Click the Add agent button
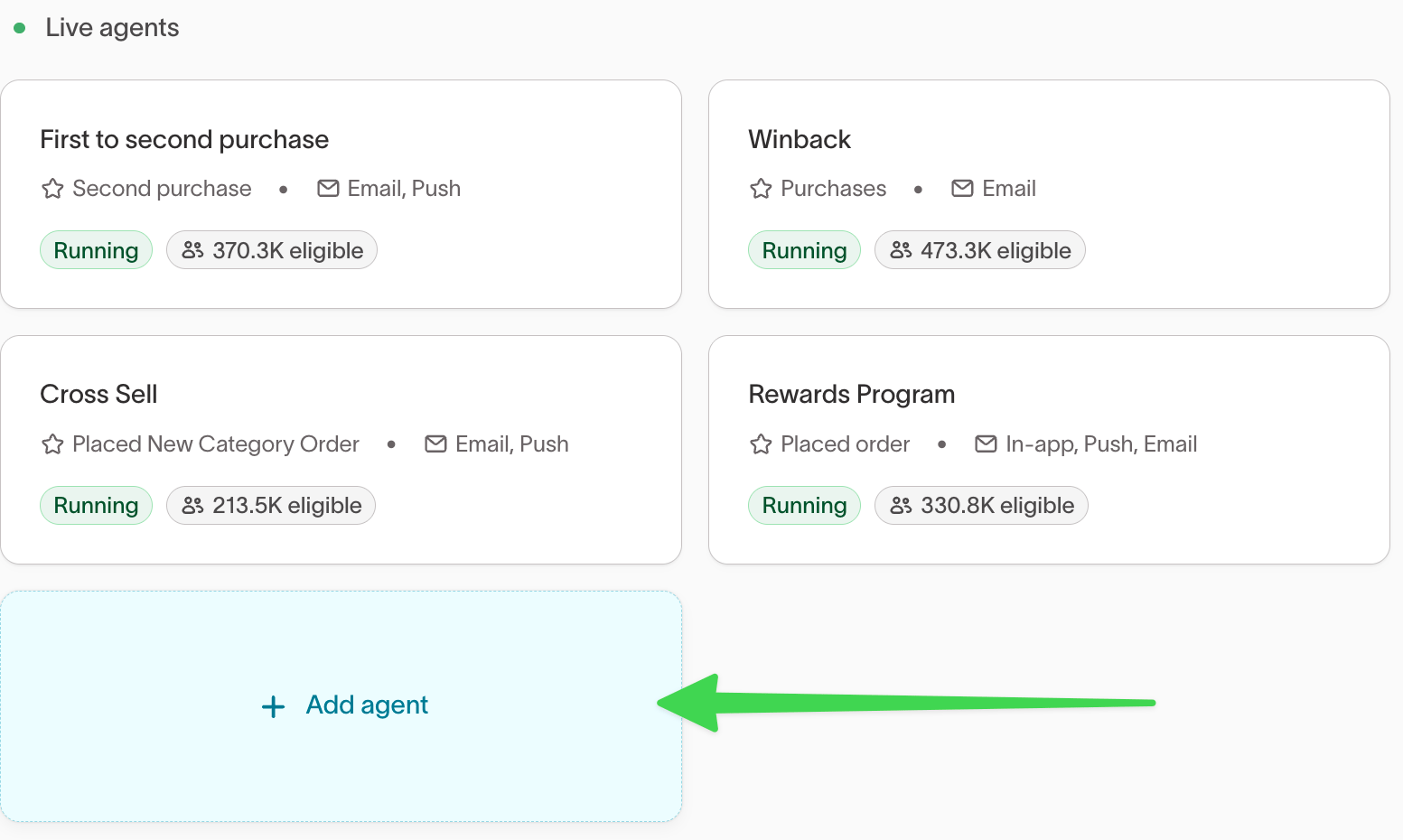Viewport: 1403px width, 840px height. 341,706
